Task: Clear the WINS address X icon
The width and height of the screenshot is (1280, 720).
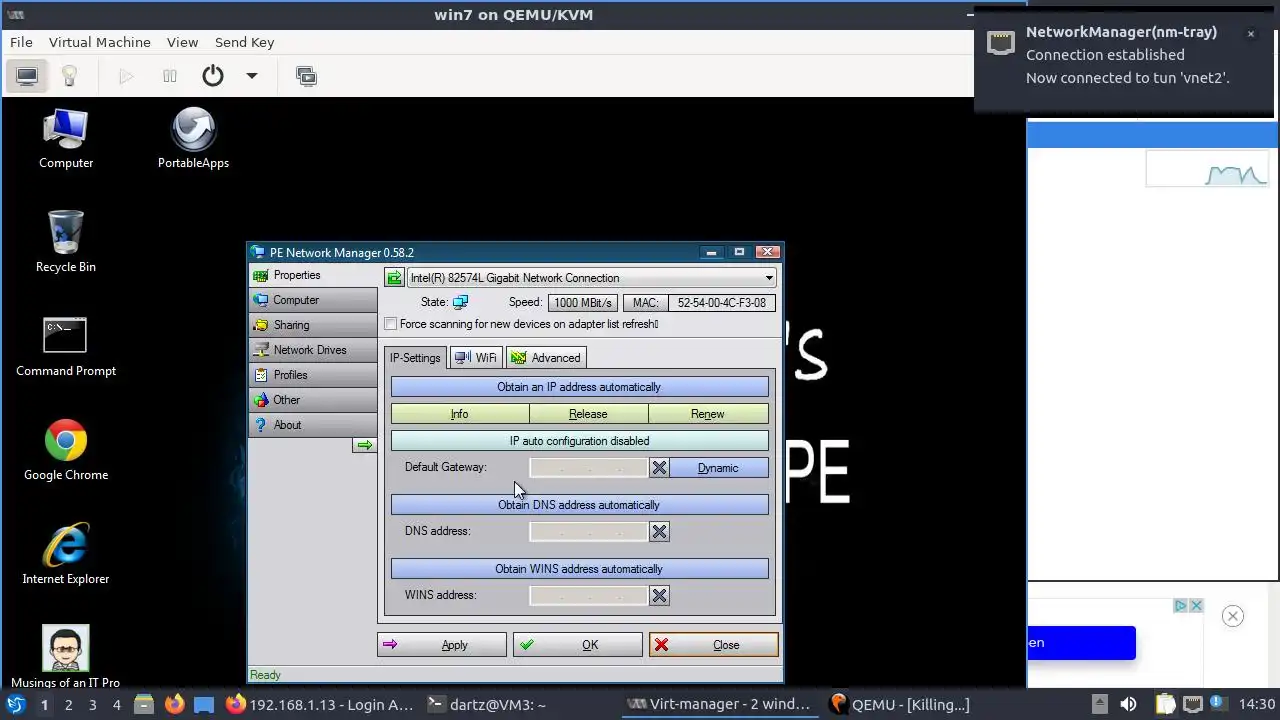Action: [x=659, y=596]
